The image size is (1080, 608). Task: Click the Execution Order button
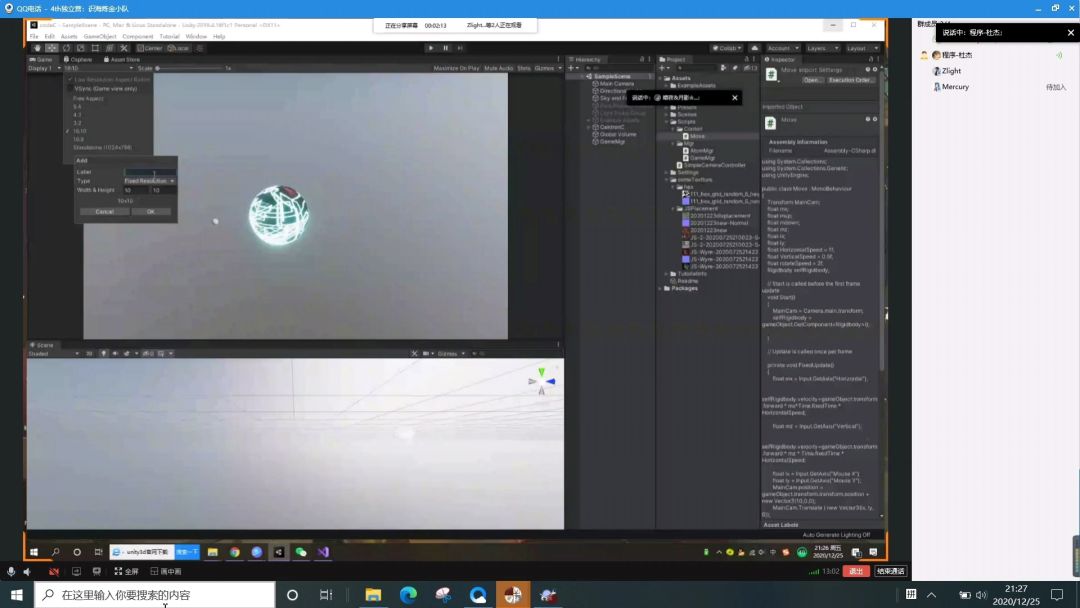point(850,80)
